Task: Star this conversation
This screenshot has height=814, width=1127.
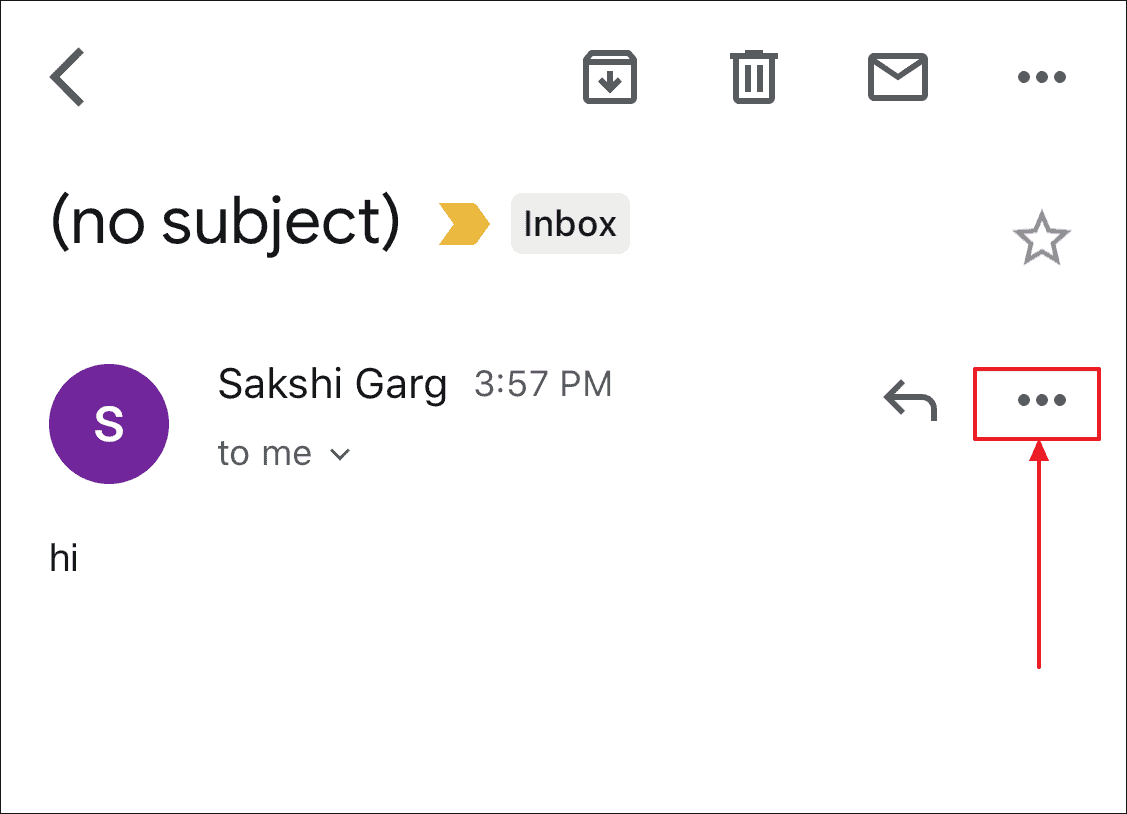Action: pyautogui.click(x=1041, y=237)
